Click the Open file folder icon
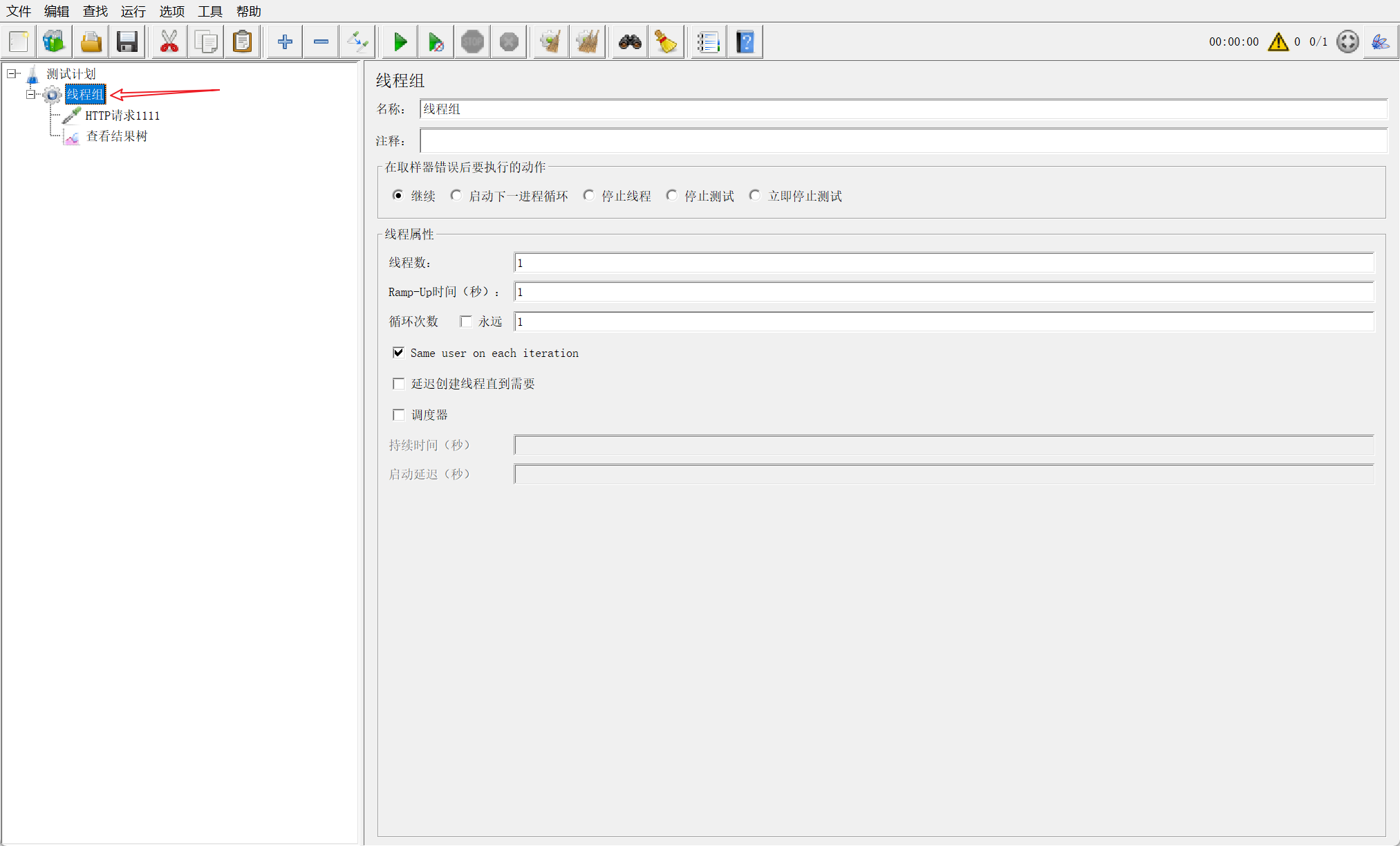The image size is (1400, 846). pyautogui.click(x=91, y=42)
